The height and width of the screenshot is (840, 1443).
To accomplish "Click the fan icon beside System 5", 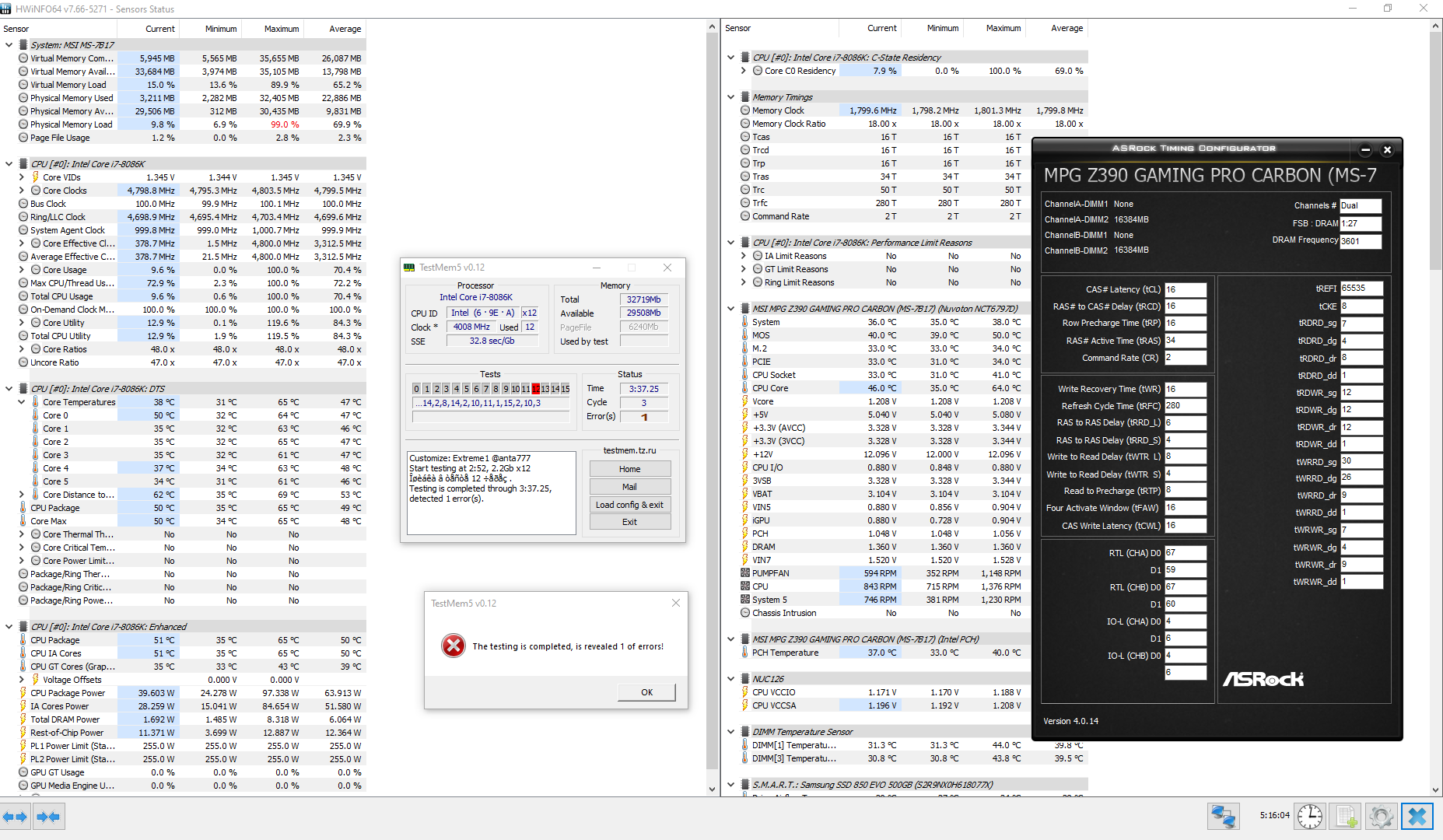I will tap(745, 600).
